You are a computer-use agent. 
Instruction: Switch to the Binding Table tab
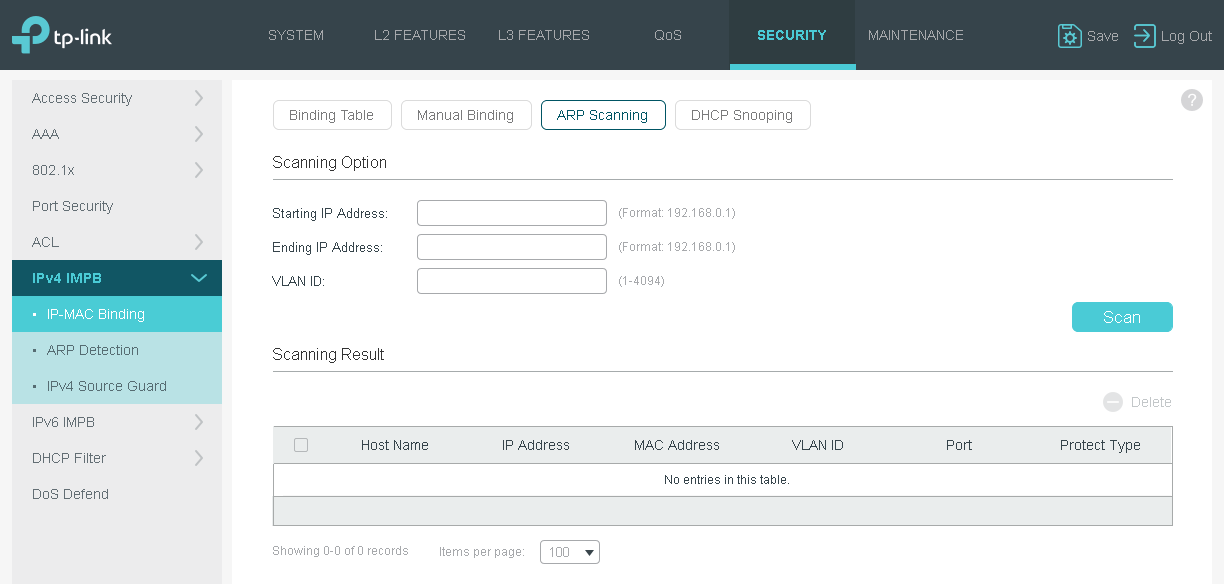click(x=331, y=115)
